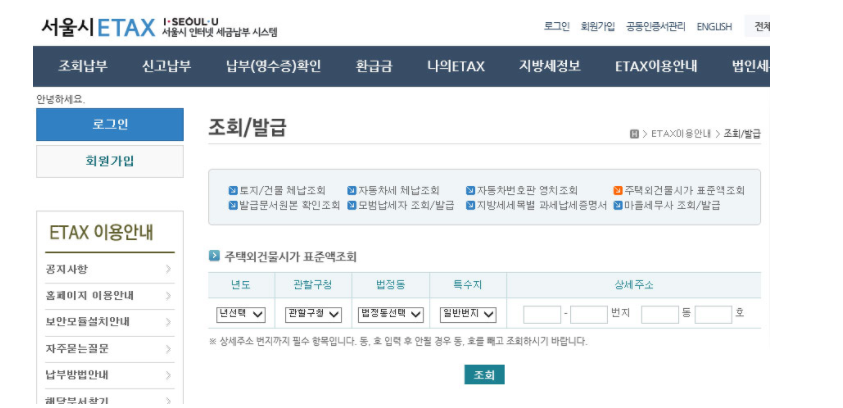
Task: Click chevron icon on 납부방법안내 row
Action: 168,375
